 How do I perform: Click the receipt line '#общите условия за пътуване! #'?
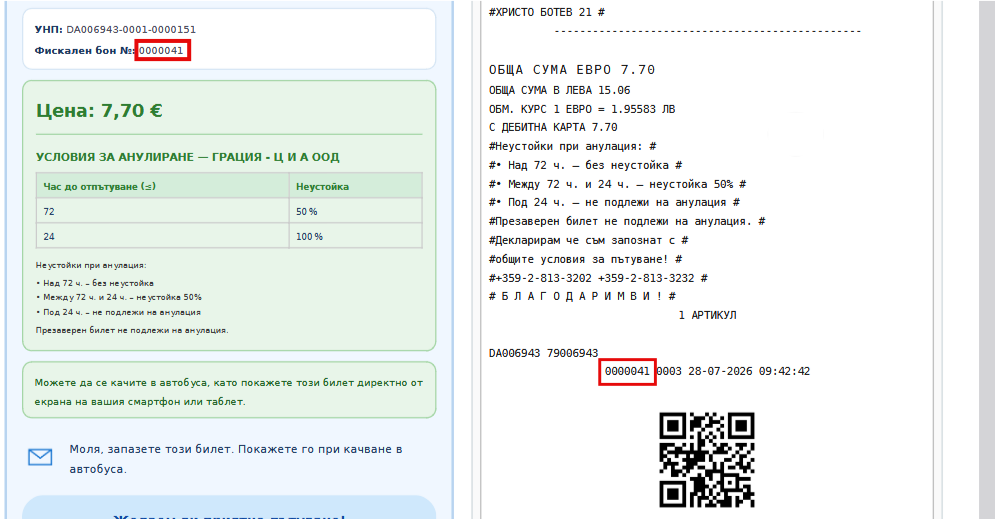585,260
